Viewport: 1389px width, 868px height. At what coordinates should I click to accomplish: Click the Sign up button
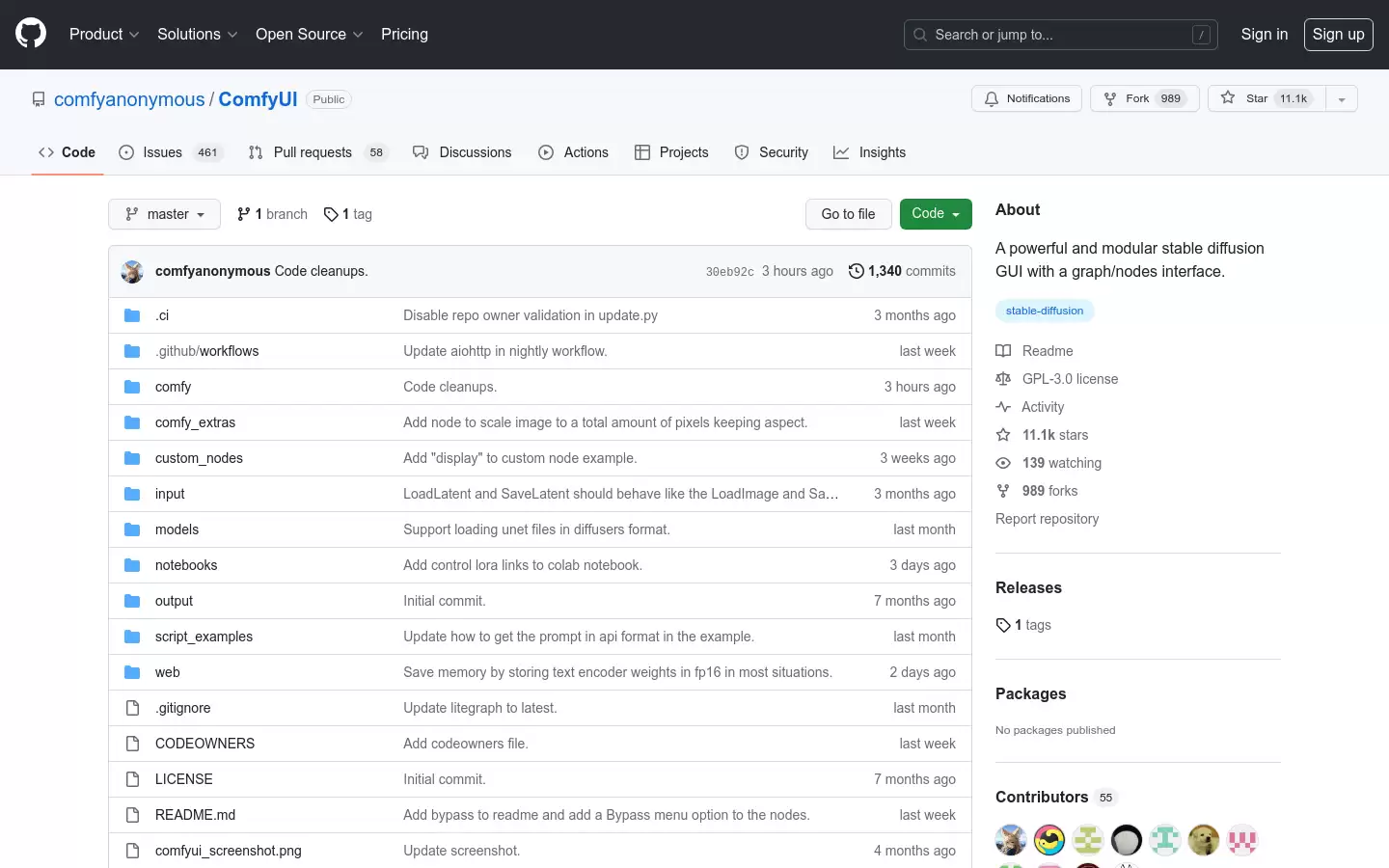click(x=1338, y=34)
